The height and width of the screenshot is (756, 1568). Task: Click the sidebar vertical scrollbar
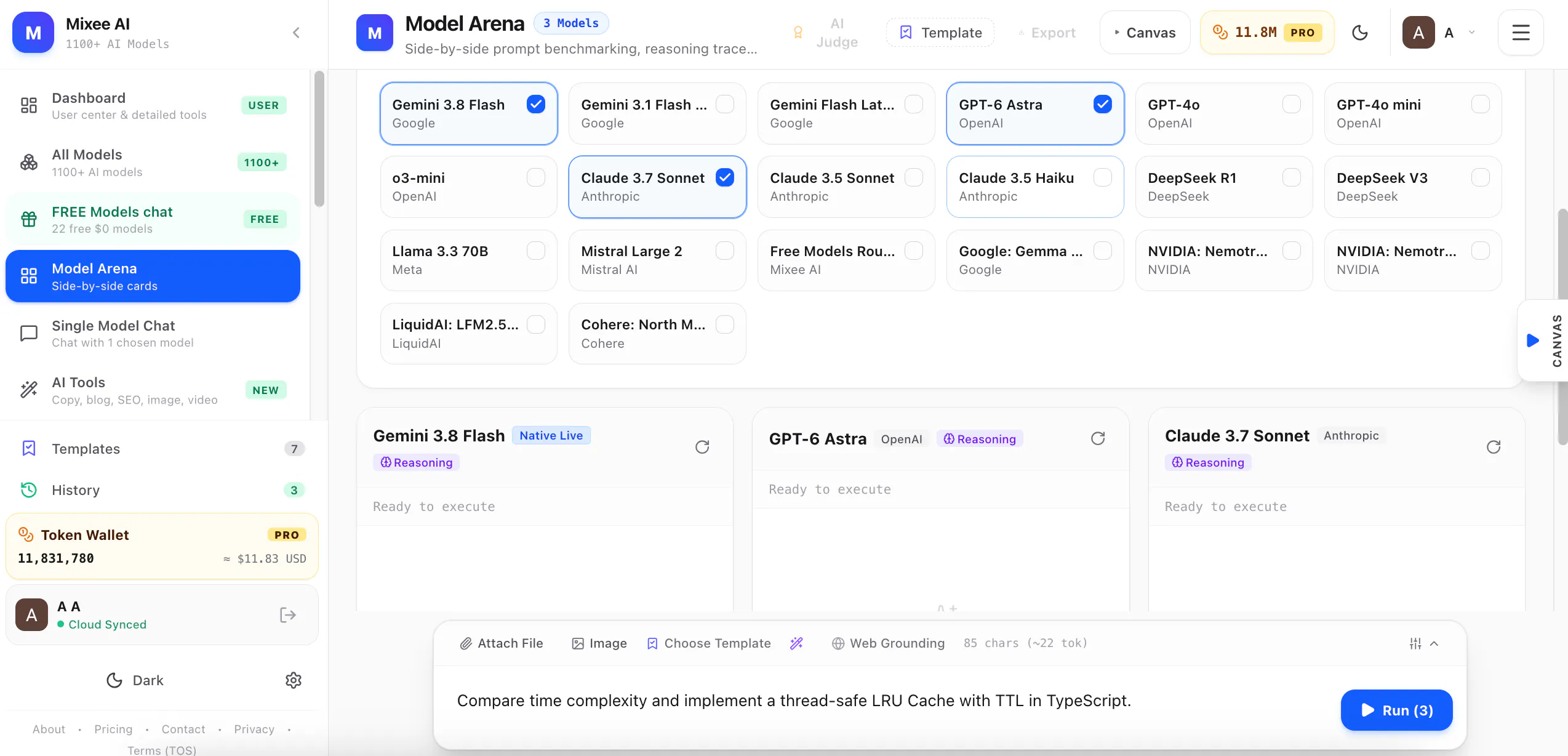(319, 139)
